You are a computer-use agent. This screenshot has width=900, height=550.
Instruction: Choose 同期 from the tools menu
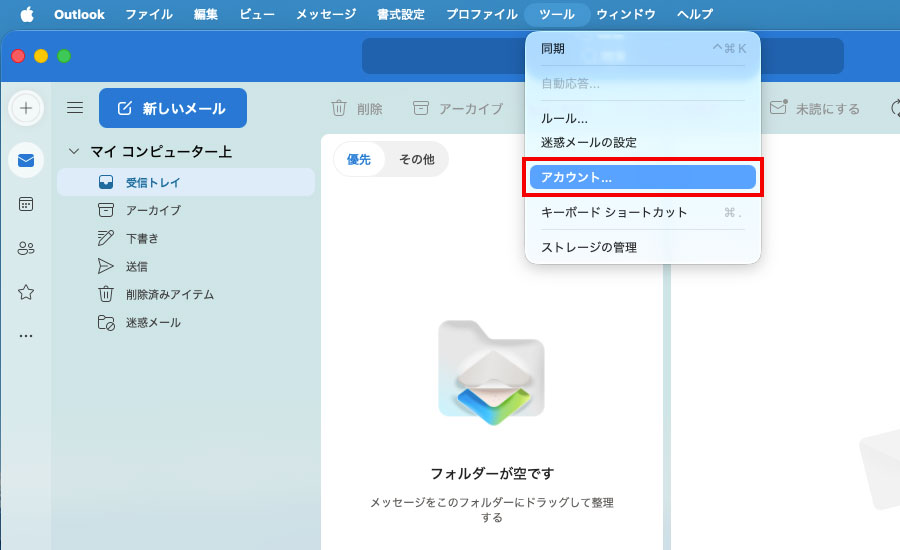643,49
